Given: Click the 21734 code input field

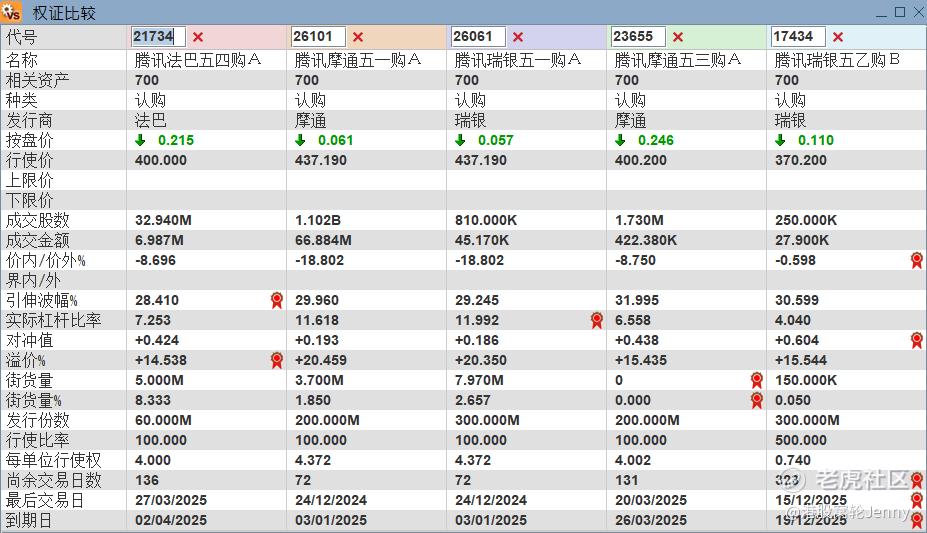Looking at the screenshot, I should coord(158,37).
